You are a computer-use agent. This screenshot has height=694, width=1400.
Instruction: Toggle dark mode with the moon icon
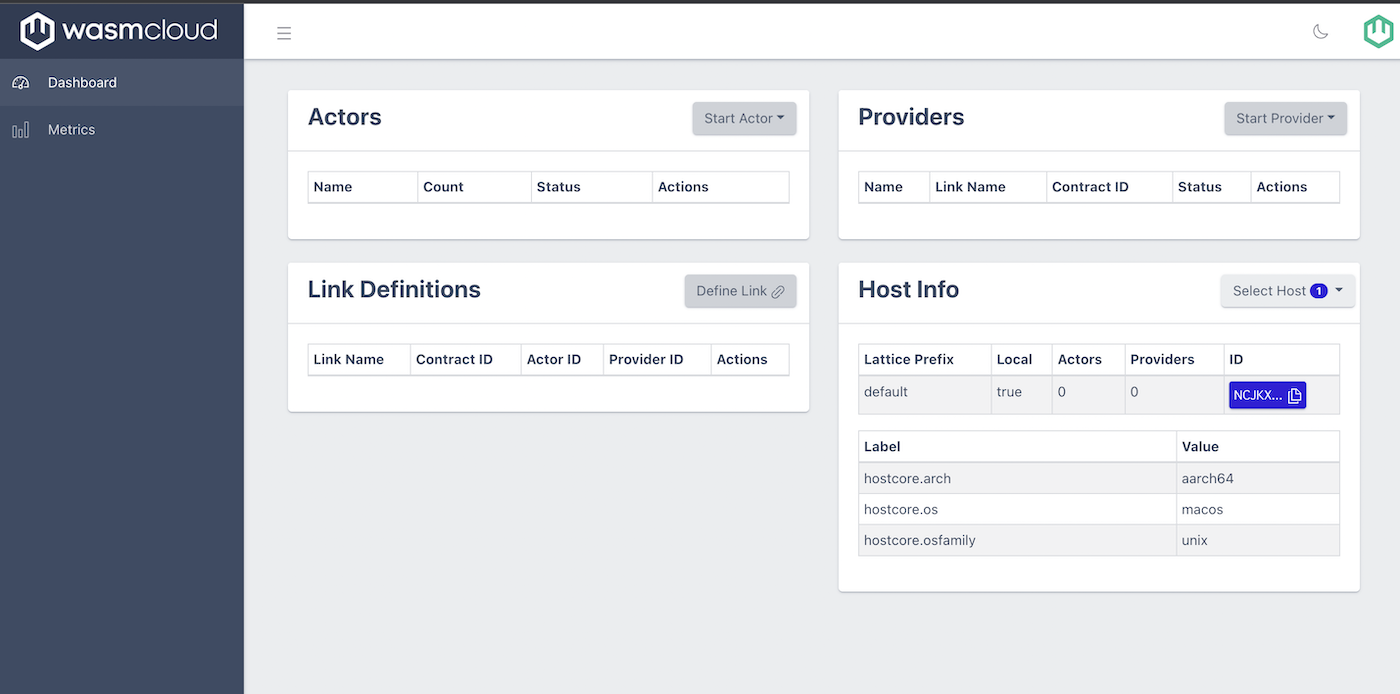pyautogui.click(x=1320, y=32)
